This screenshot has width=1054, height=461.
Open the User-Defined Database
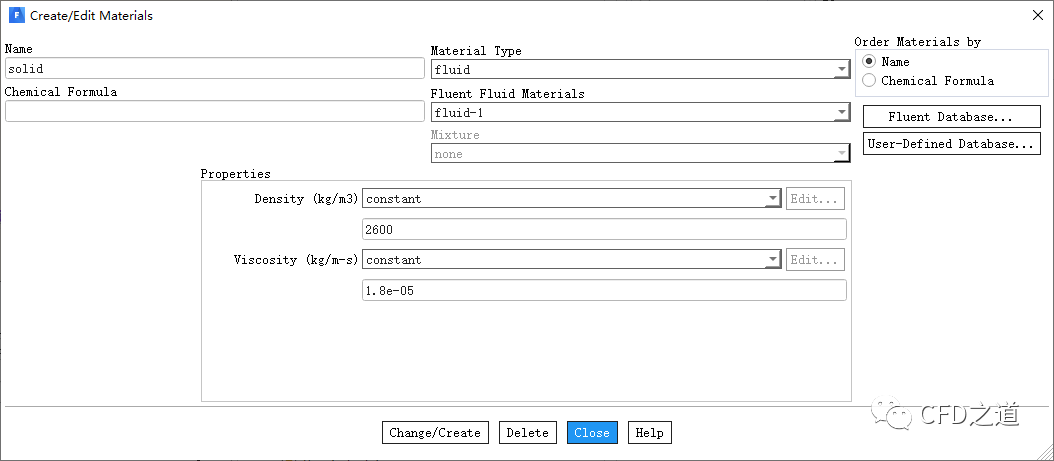click(950, 144)
